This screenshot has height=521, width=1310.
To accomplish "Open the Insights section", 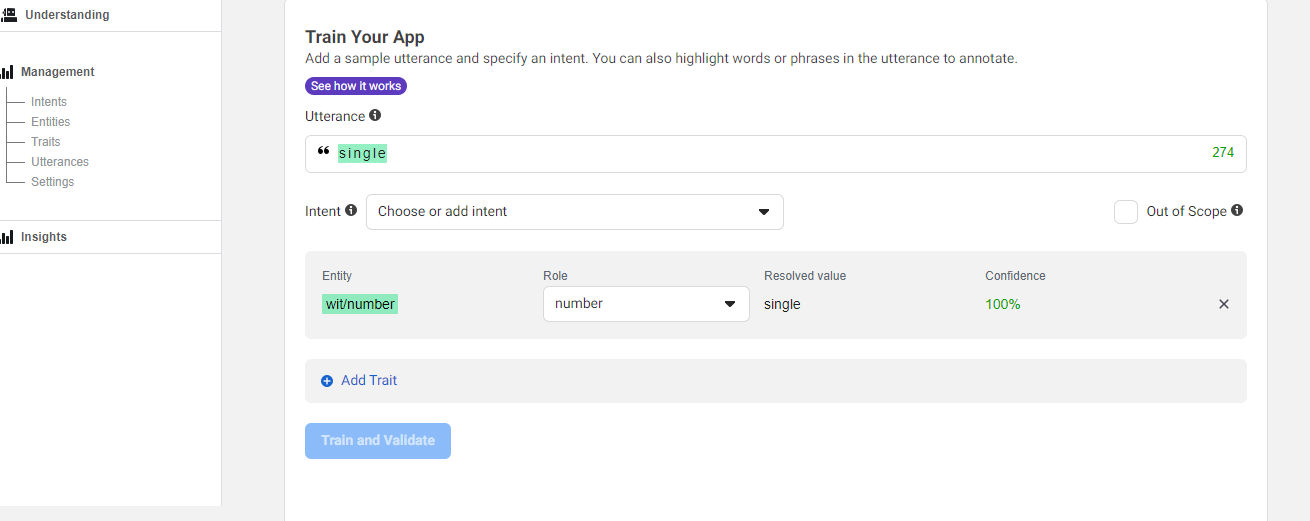I will click(44, 237).
